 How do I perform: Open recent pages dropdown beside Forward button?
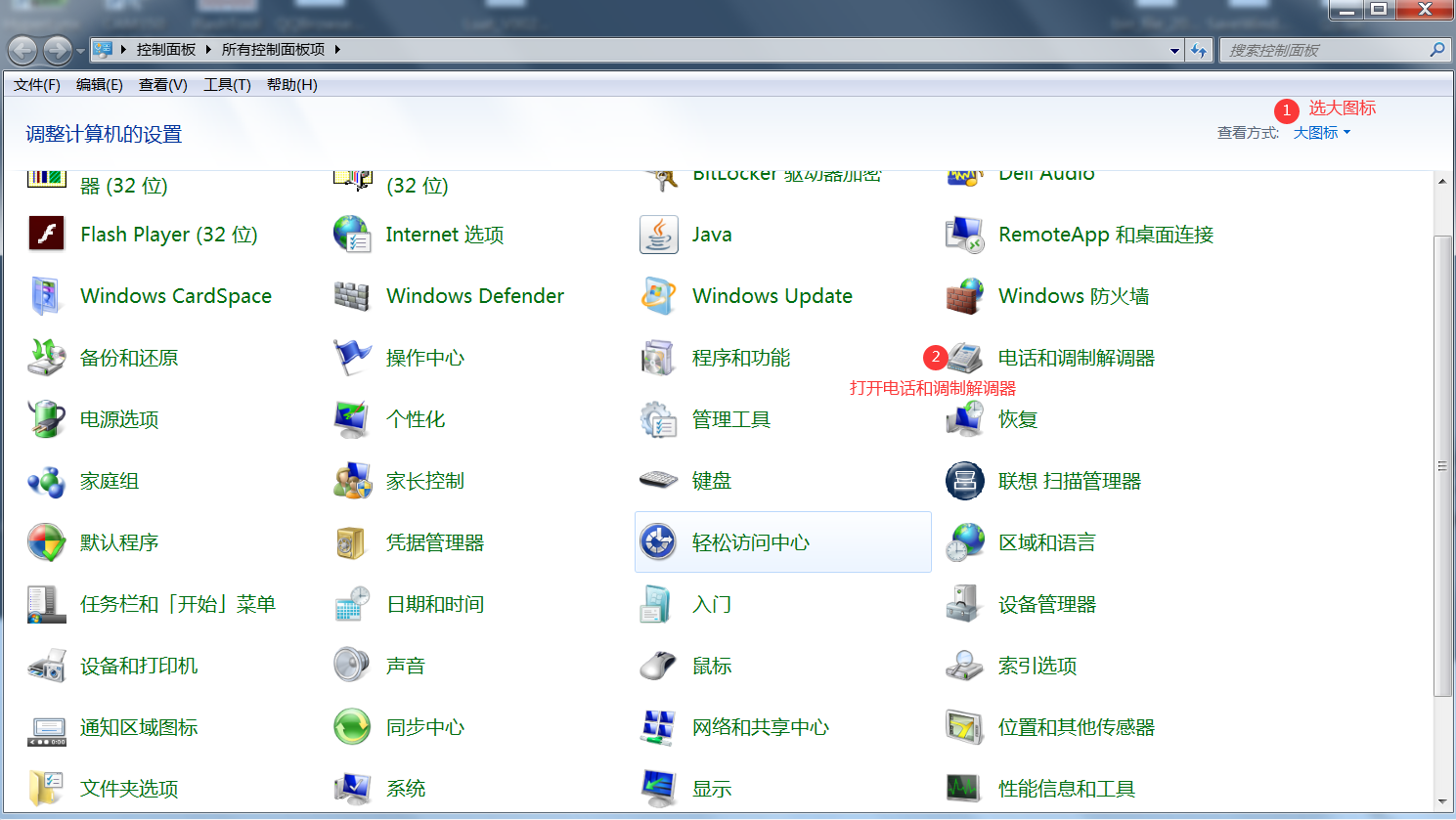click(x=81, y=51)
